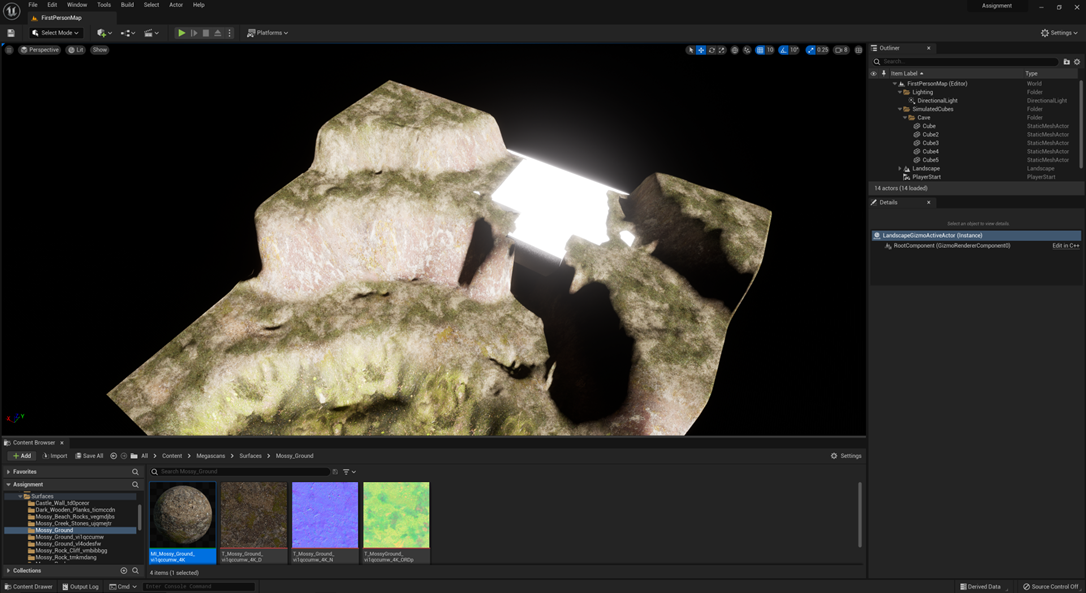Expand the Landscape item in Outliner
This screenshot has height=593, width=1086.
900,168
